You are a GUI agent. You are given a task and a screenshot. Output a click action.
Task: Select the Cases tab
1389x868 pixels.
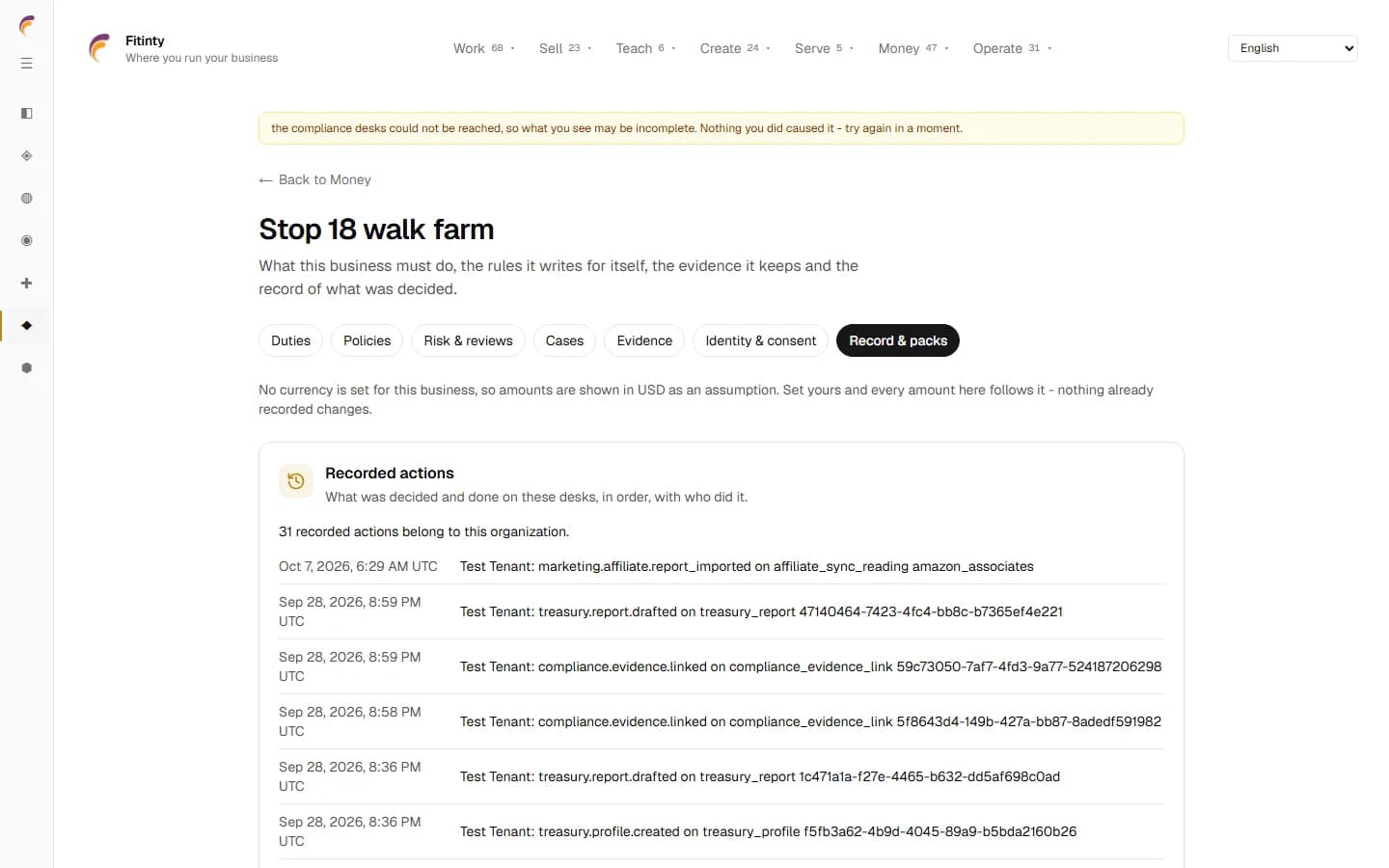[564, 340]
